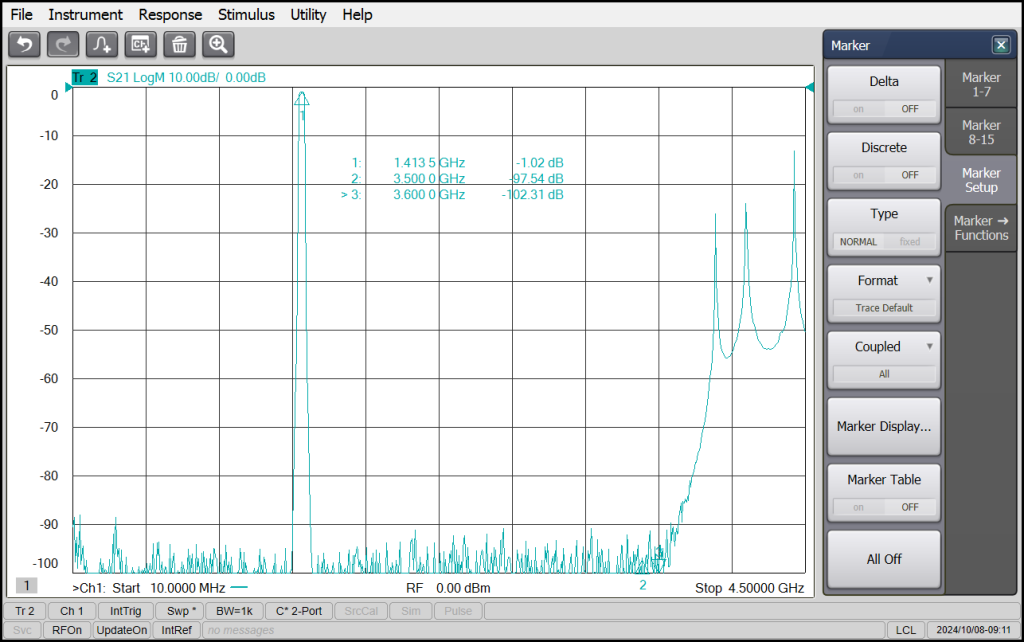Viewport: 1024px width, 642px height.
Task: Click the IntRef status button
Action: point(176,630)
